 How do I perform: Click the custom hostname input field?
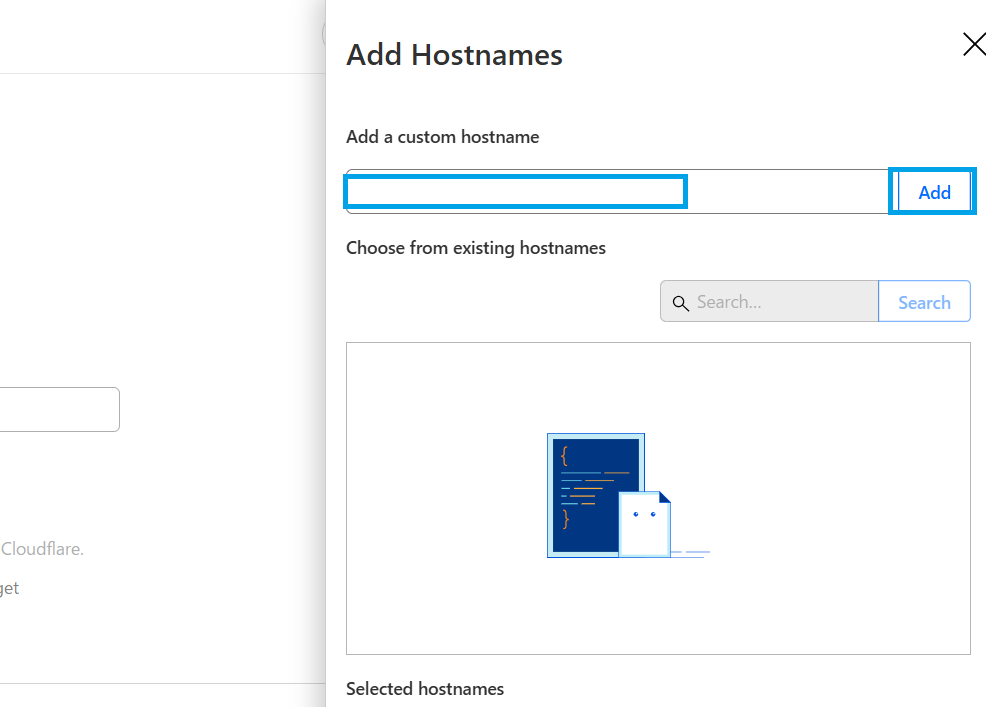tap(516, 191)
